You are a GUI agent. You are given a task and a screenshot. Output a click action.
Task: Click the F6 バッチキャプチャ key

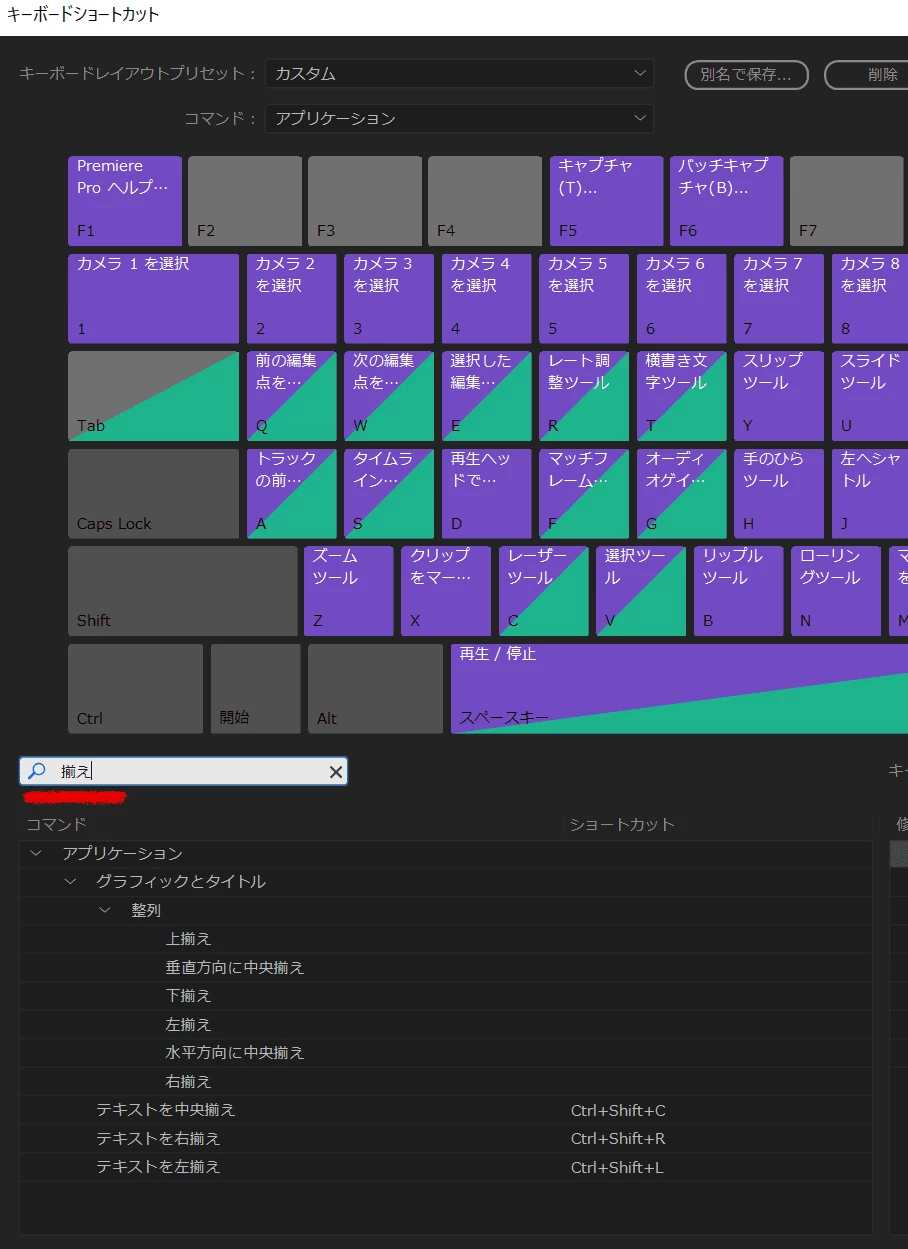(726, 201)
